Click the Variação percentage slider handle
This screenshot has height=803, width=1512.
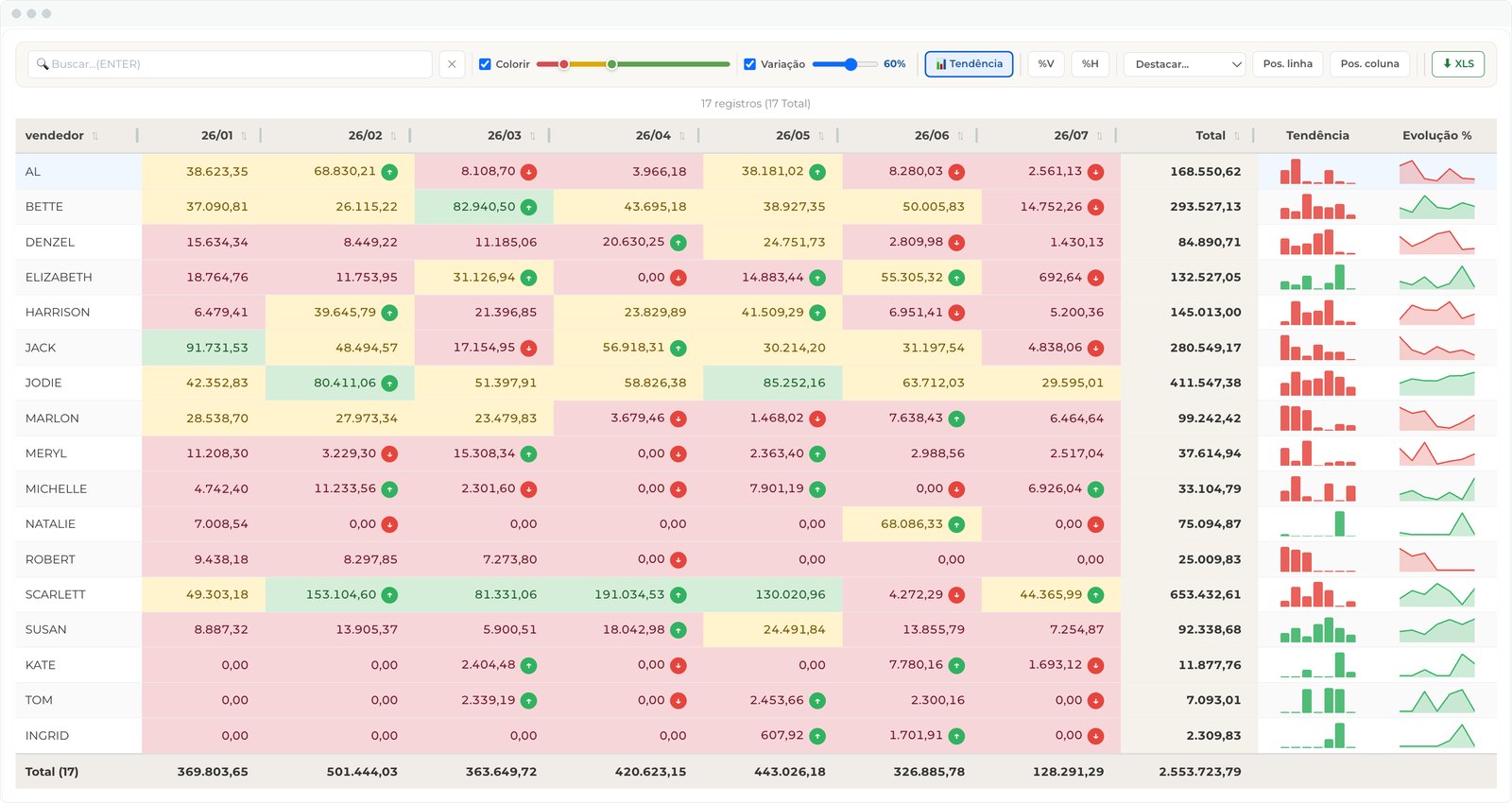pos(851,64)
